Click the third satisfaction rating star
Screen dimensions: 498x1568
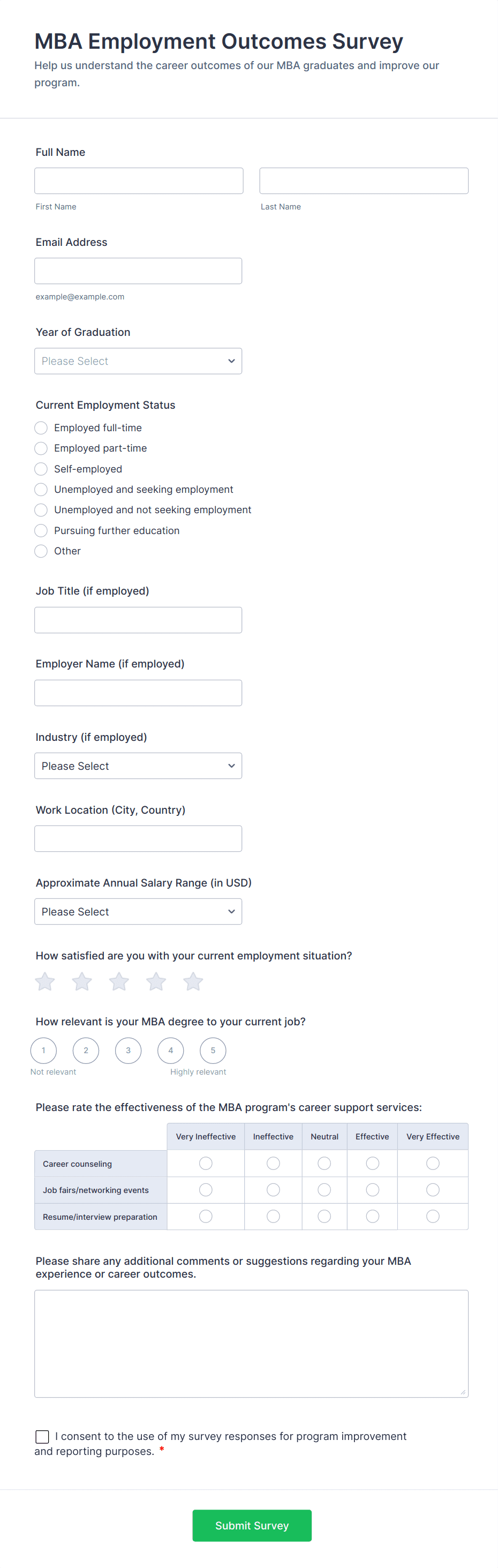pyautogui.click(x=119, y=981)
